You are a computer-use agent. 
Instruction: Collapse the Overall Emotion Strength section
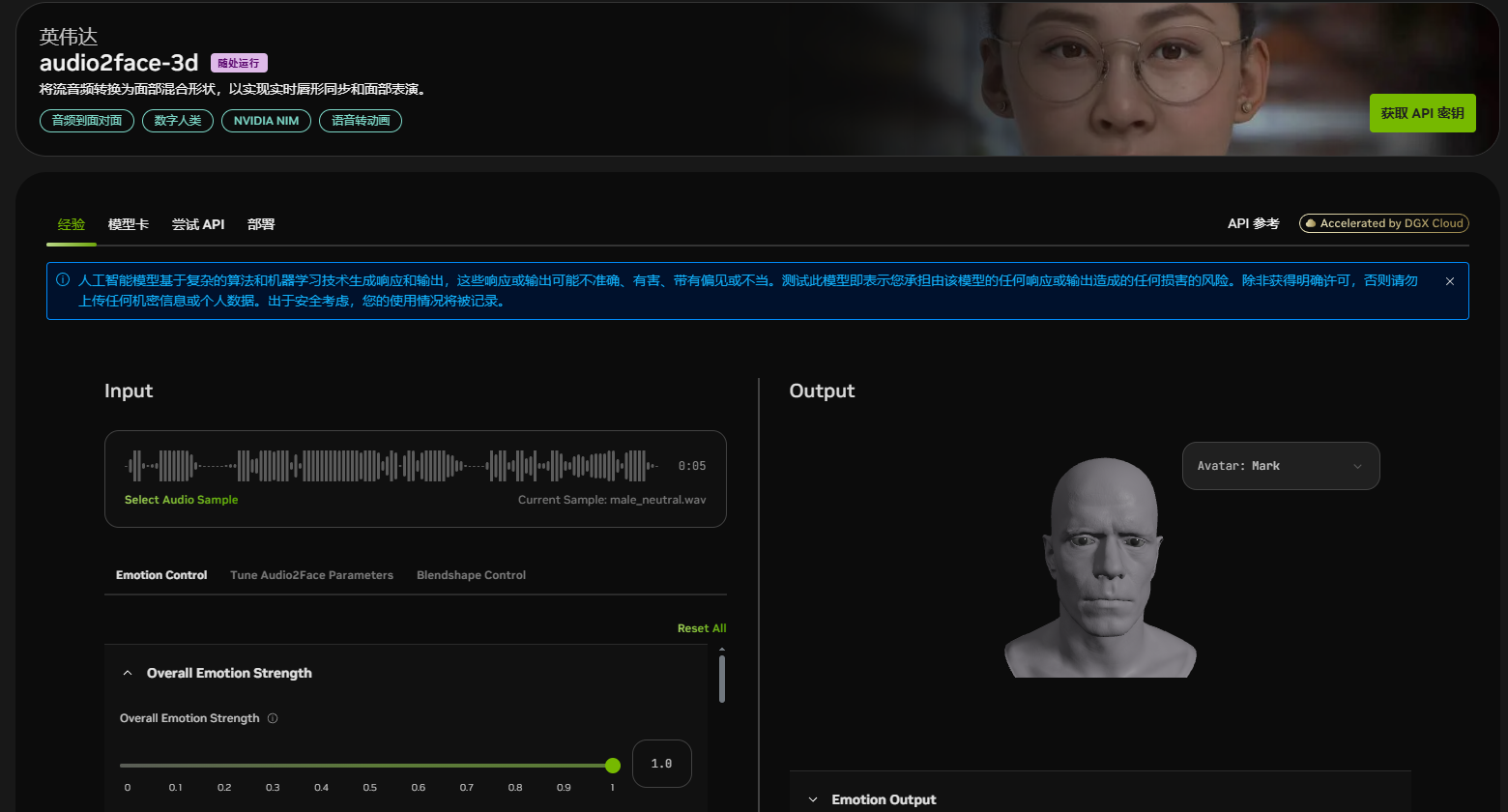(128, 672)
